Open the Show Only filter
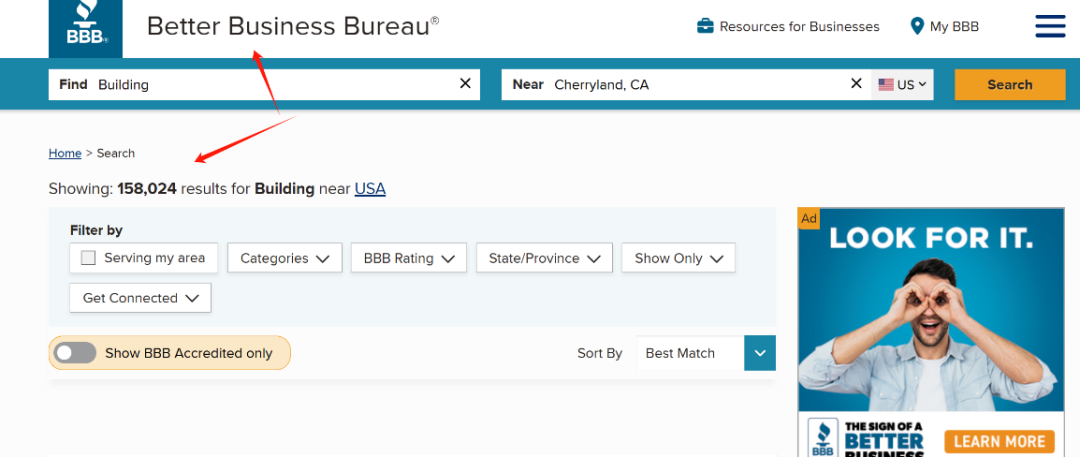The width and height of the screenshot is (1080, 457). click(x=678, y=258)
